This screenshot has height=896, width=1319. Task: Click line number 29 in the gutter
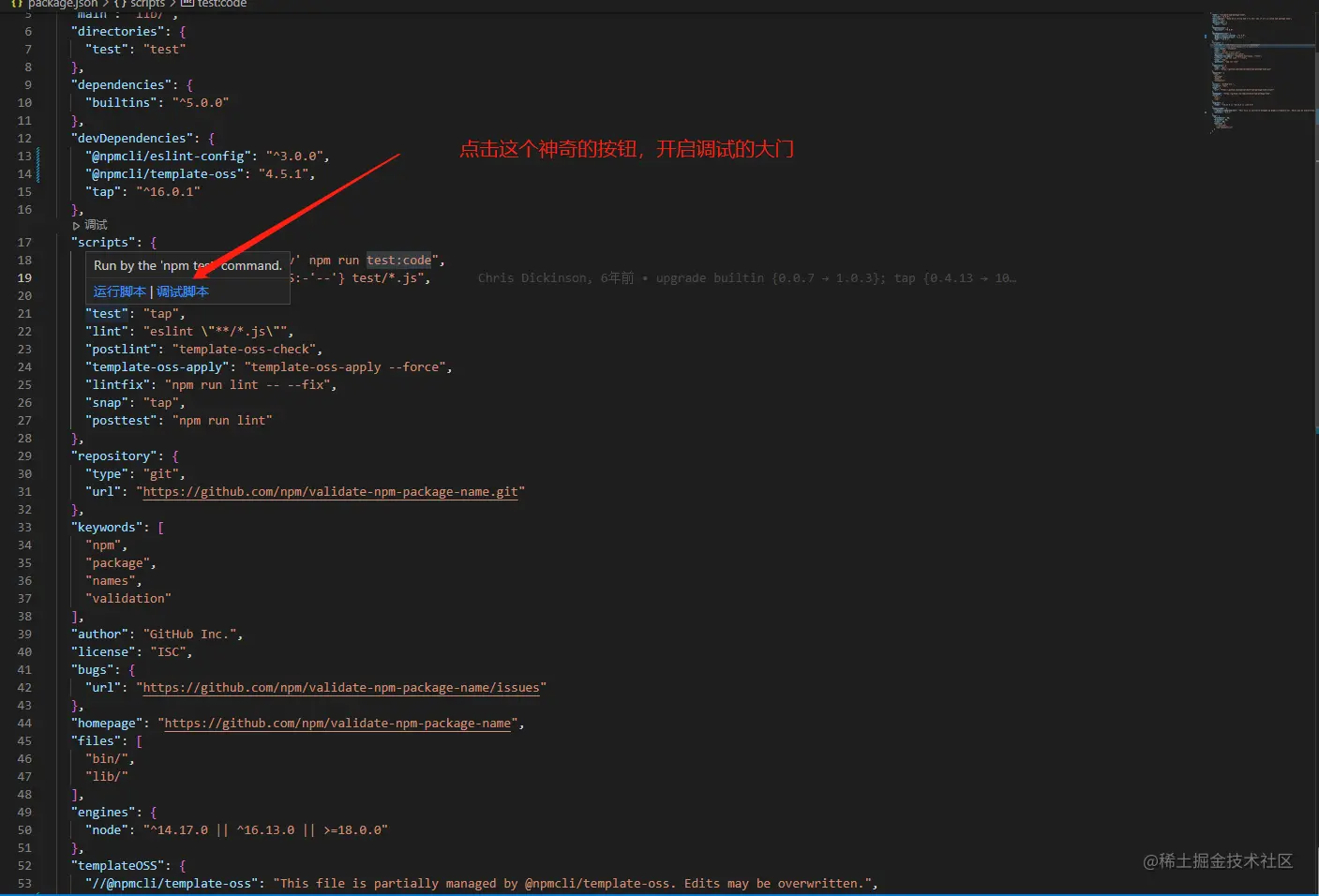24,456
